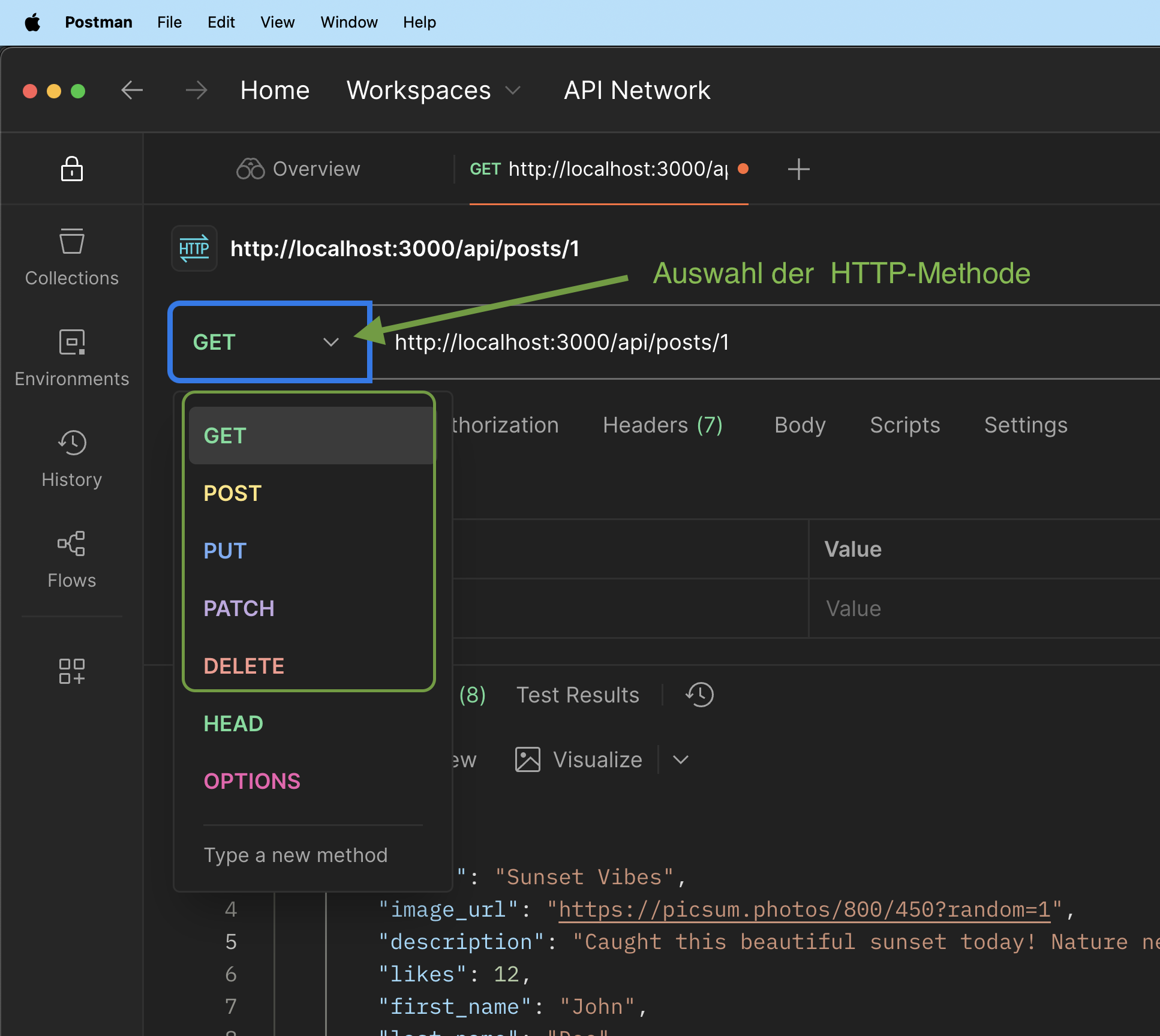Image resolution: width=1160 pixels, height=1036 pixels.
Task: Select the GET localhost:3000 request tab
Action: 608,169
